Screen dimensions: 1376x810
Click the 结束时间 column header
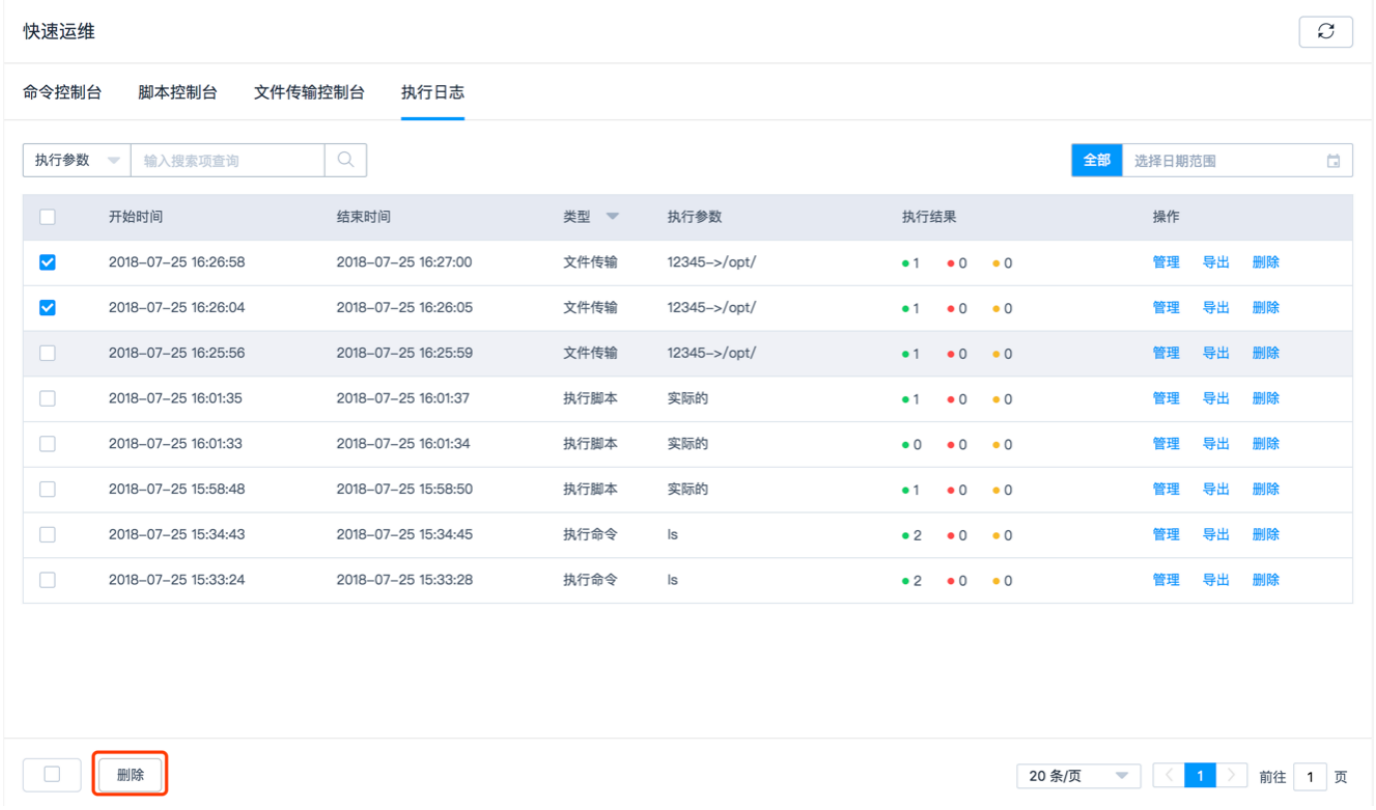coord(364,217)
